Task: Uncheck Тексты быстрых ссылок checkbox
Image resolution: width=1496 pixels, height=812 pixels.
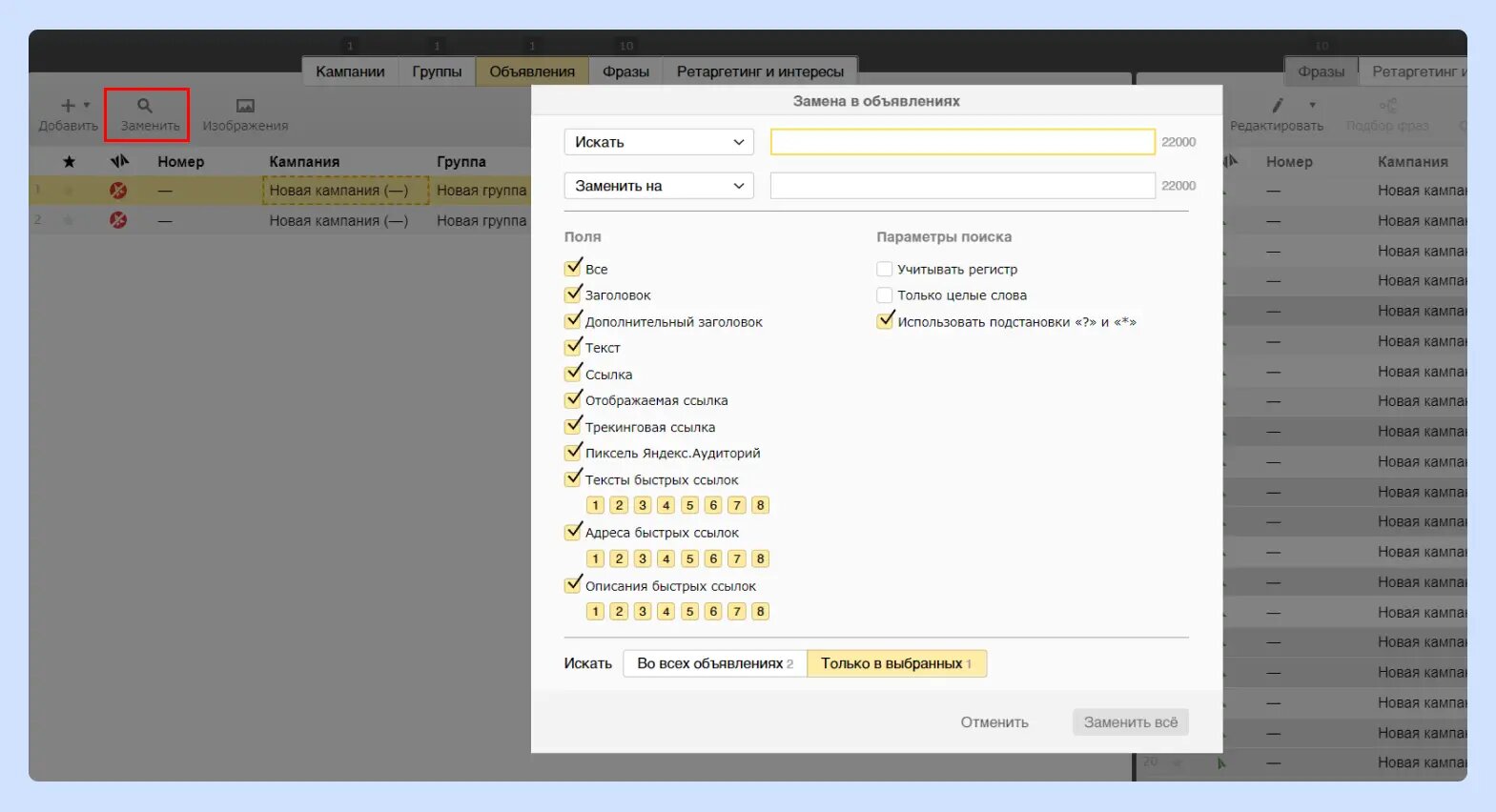Action: coord(573,478)
